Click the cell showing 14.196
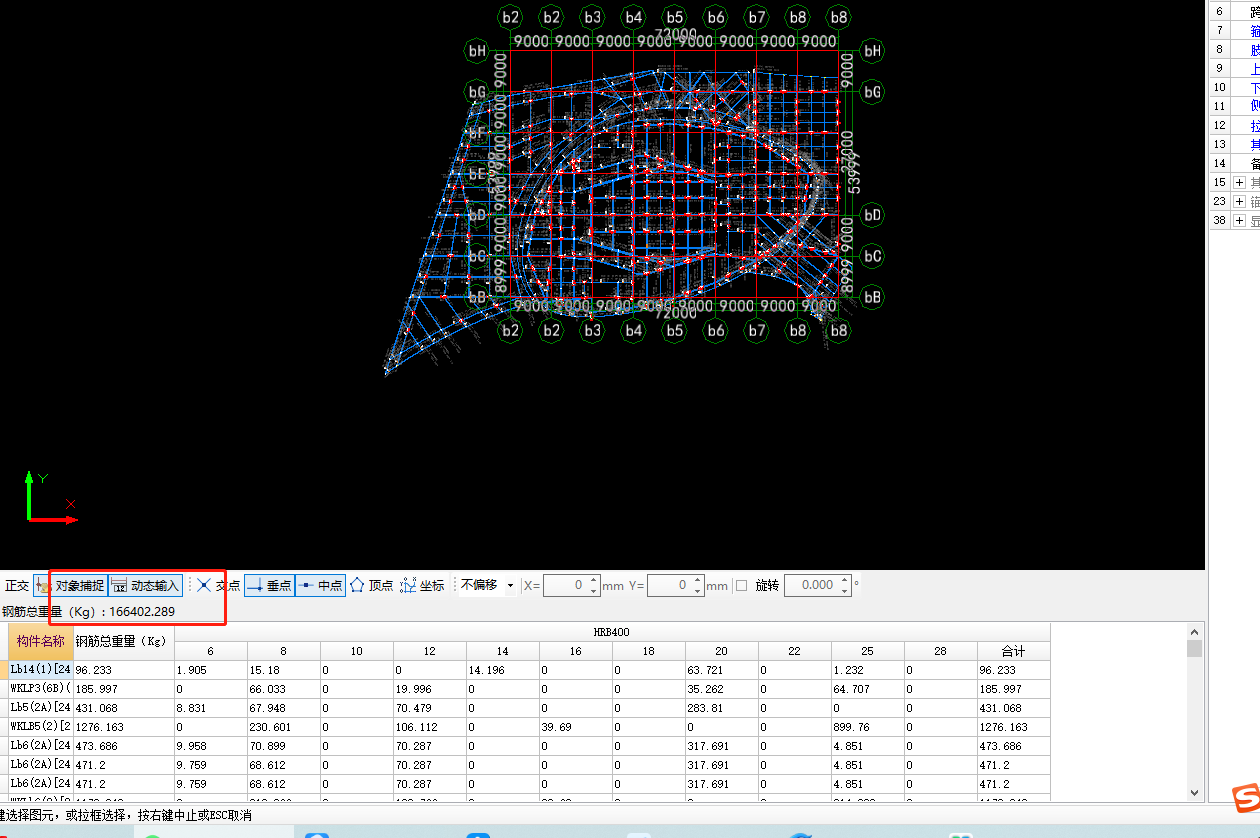1260x838 pixels. (x=503, y=670)
